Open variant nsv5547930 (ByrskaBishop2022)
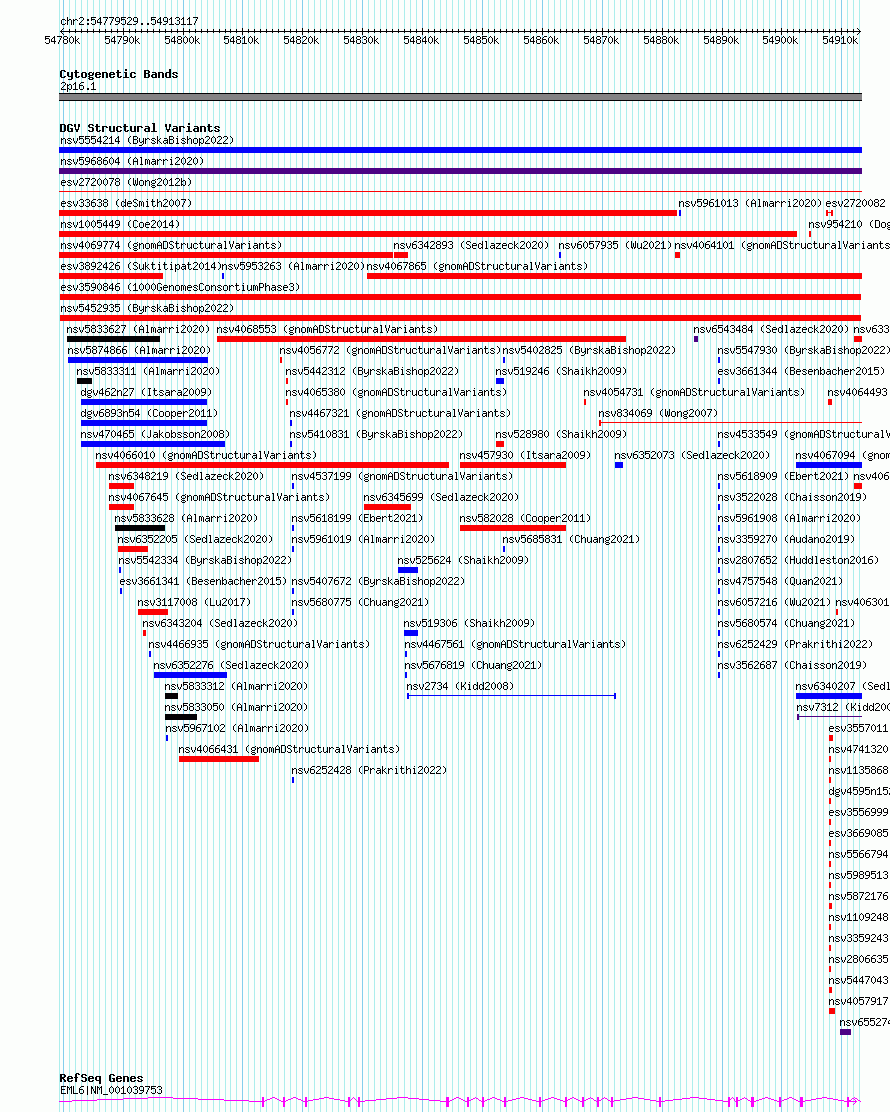The height and width of the screenshot is (1112, 890). (803, 350)
